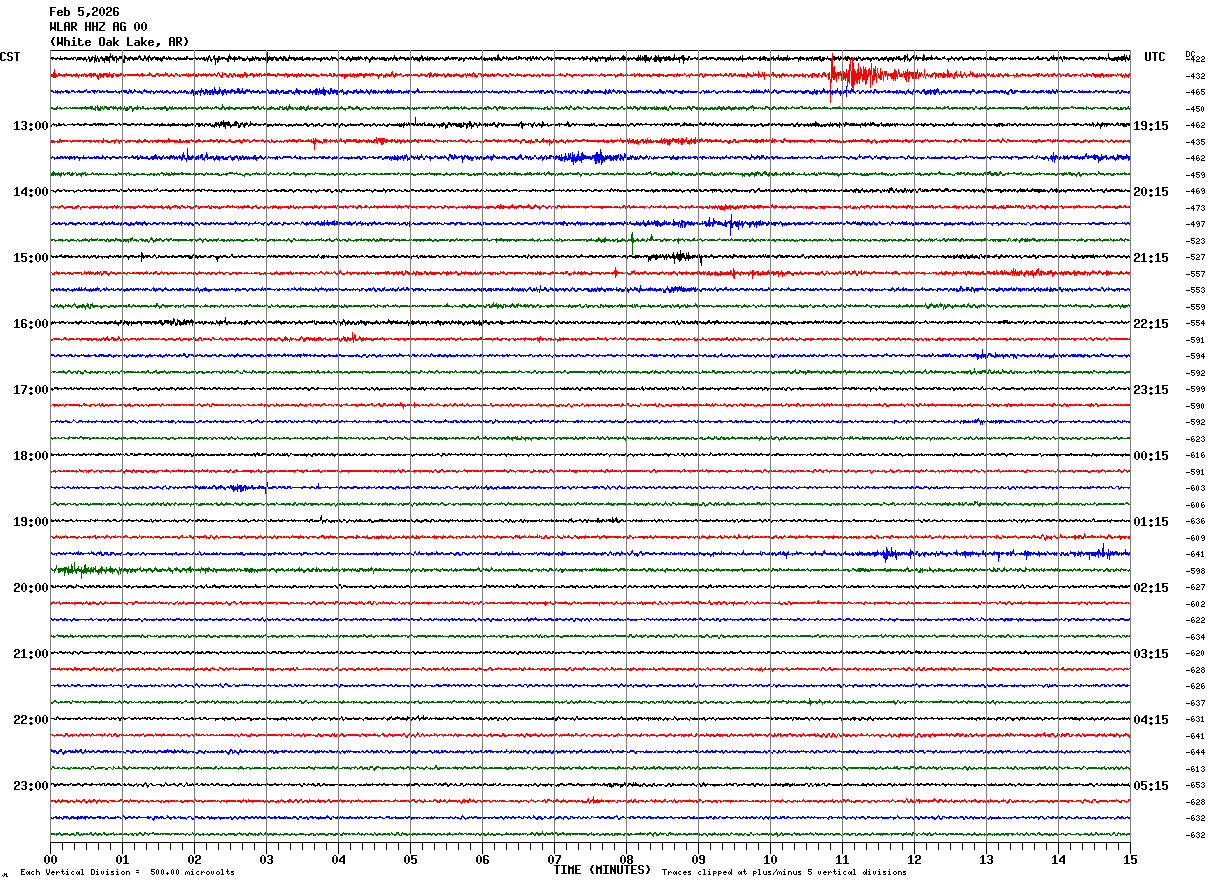Click the '08' tick label on minutes axis
Image resolution: width=1210 pixels, height=886 pixels.
click(x=626, y=859)
